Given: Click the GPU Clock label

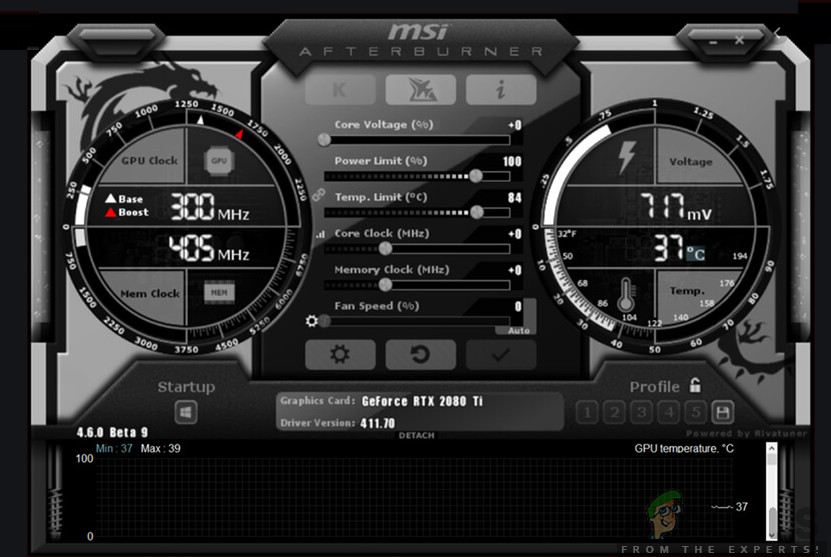Looking at the screenshot, I should click(149, 161).
